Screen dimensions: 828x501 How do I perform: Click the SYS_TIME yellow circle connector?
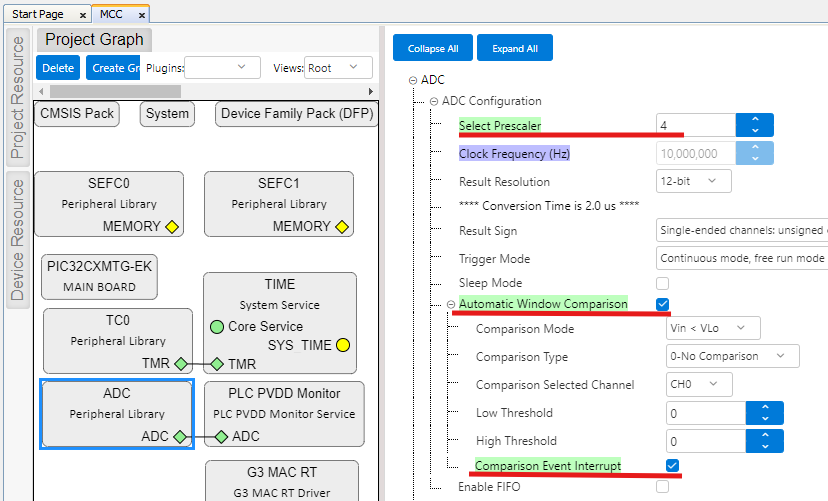coord(343,345)
